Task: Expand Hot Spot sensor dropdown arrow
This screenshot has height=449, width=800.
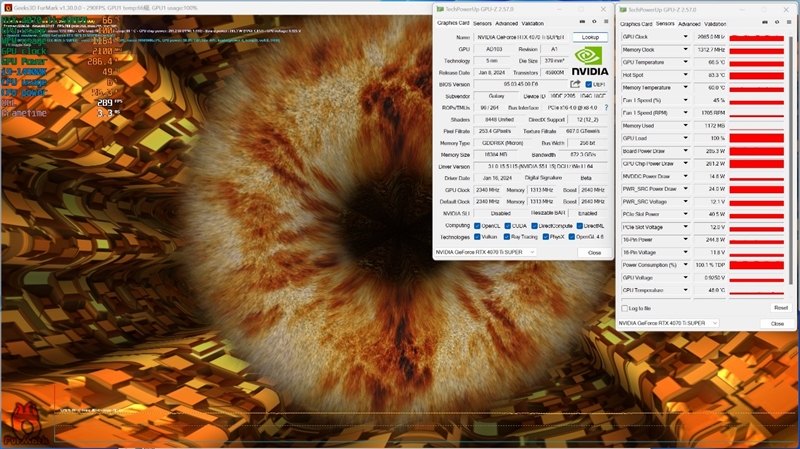Action: 685,75
